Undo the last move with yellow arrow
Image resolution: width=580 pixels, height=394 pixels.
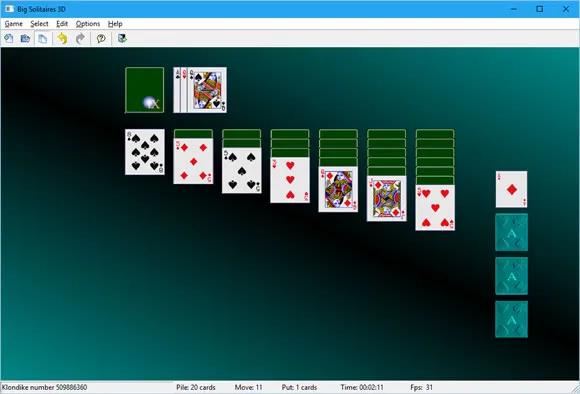pyautogui.click(x=63, y=38)
